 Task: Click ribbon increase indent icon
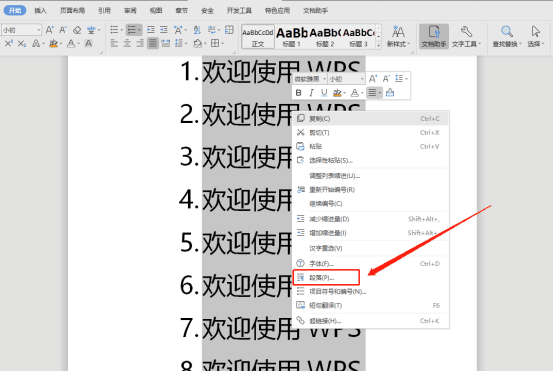[164, 30]
